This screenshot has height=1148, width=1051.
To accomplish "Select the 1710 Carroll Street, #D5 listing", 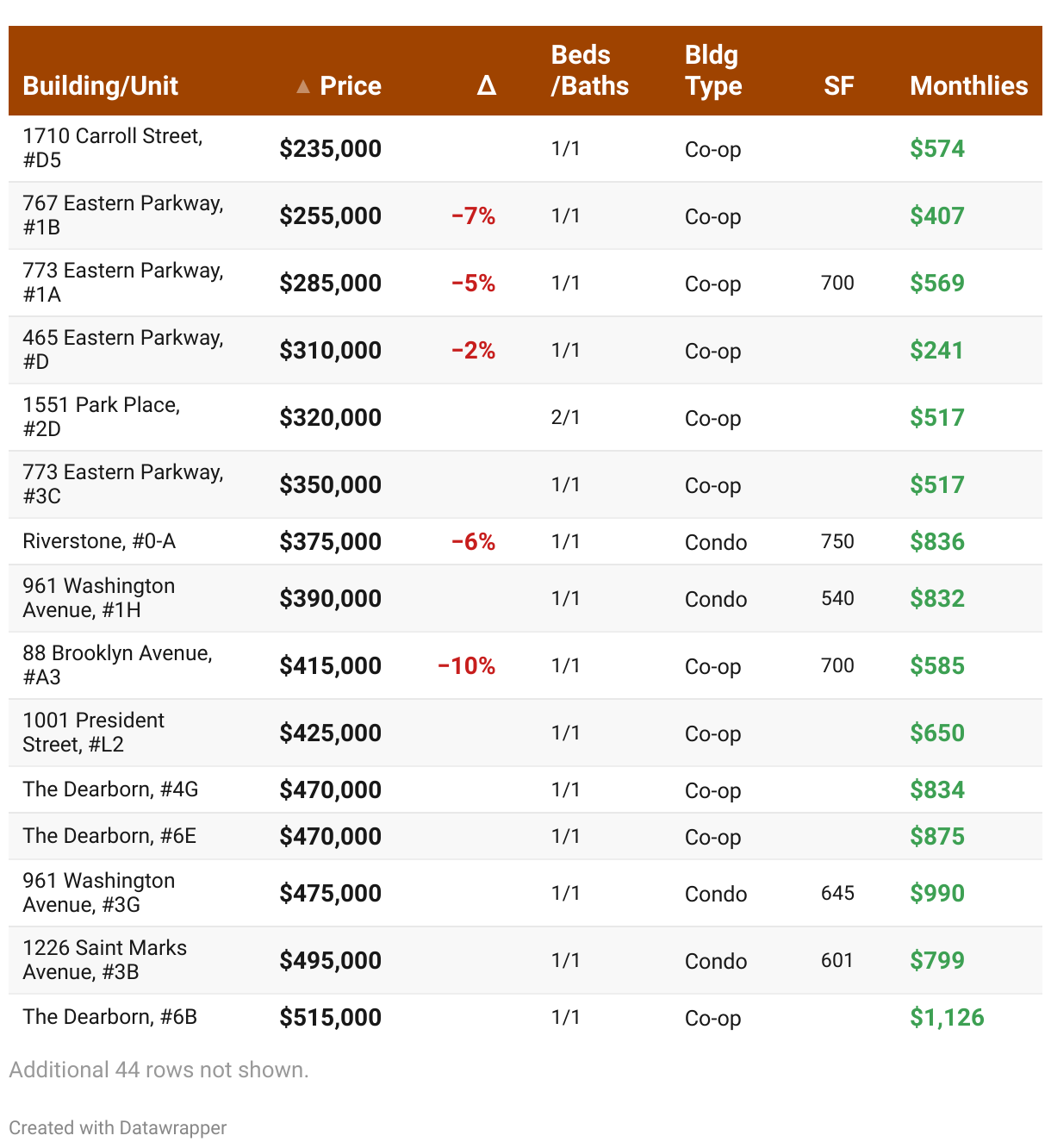I will [112, 148].
